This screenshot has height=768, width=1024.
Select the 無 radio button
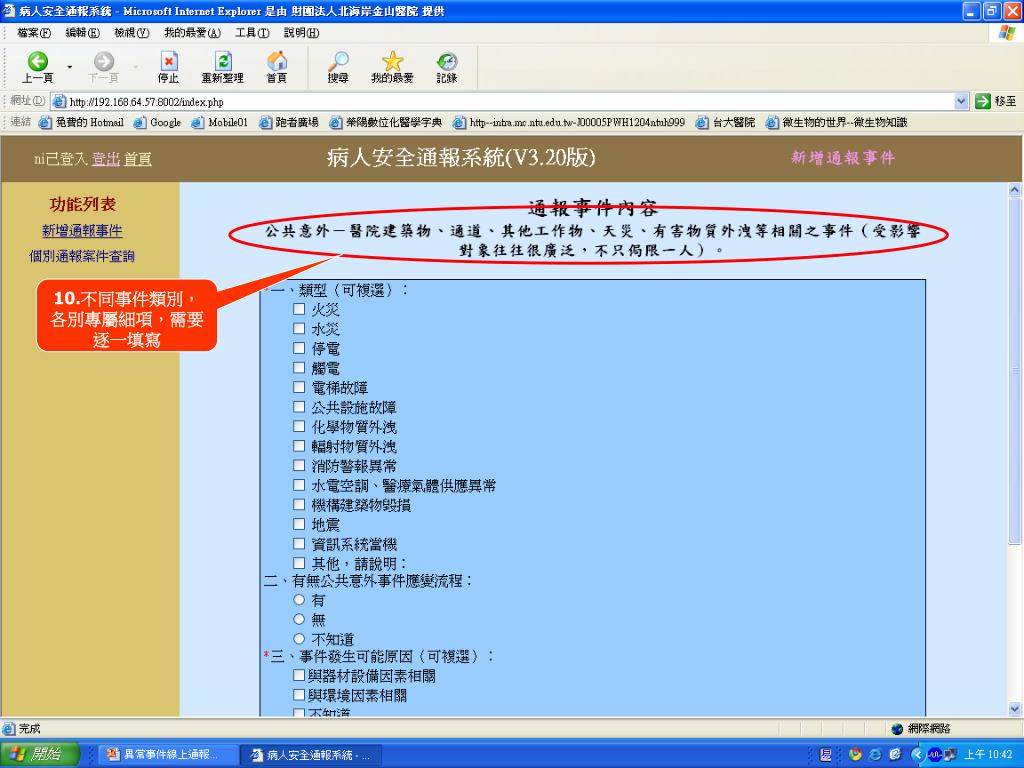tap(299, 619)
